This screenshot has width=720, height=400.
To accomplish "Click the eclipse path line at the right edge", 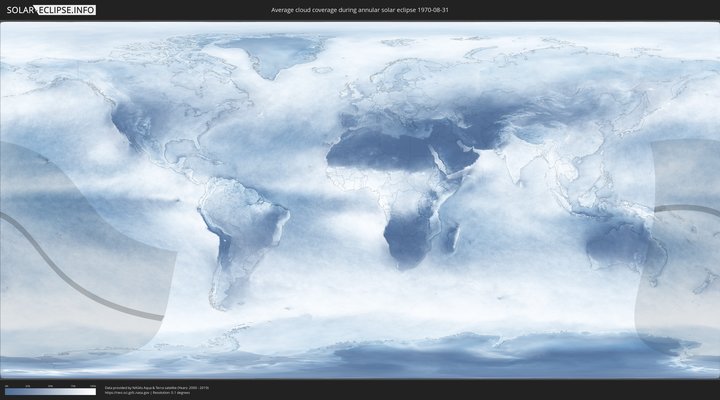I will [690, 209].
